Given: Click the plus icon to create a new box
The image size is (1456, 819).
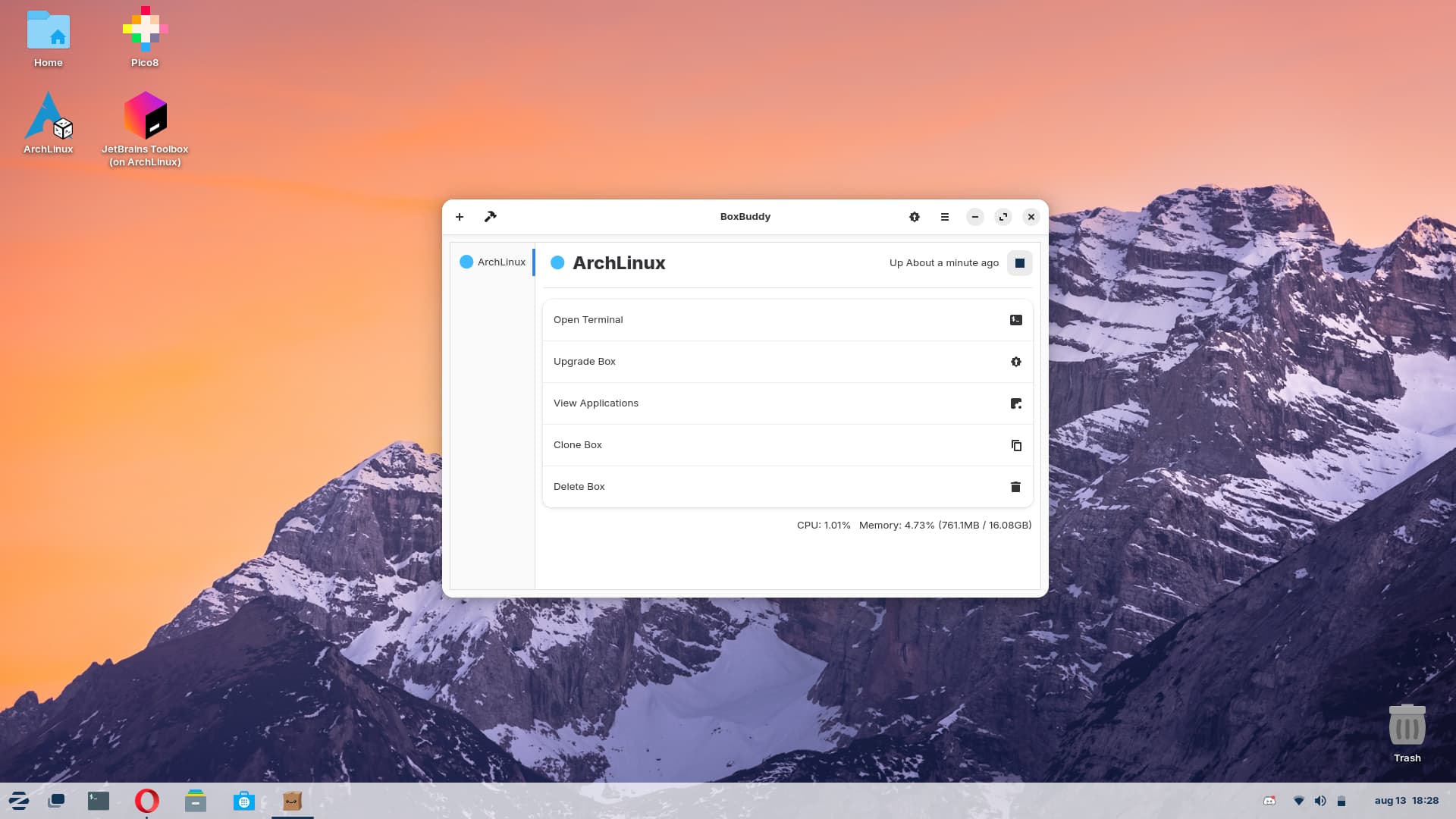Looking at the screenshot, I should click(x=460, y=217).
